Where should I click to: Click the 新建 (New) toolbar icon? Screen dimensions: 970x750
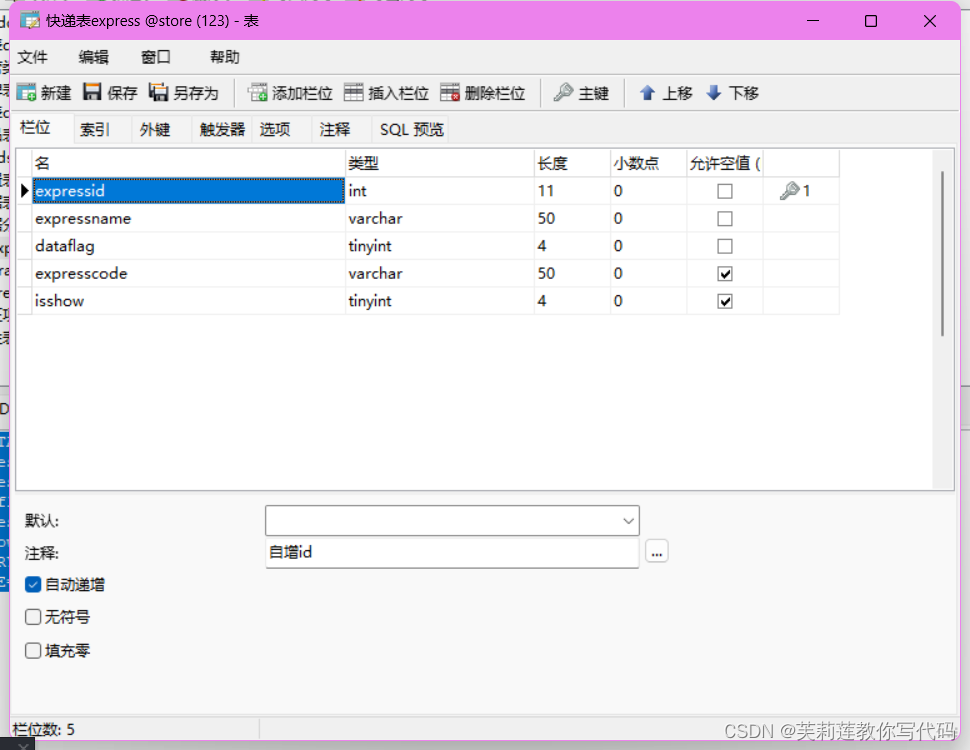point(27,92)
